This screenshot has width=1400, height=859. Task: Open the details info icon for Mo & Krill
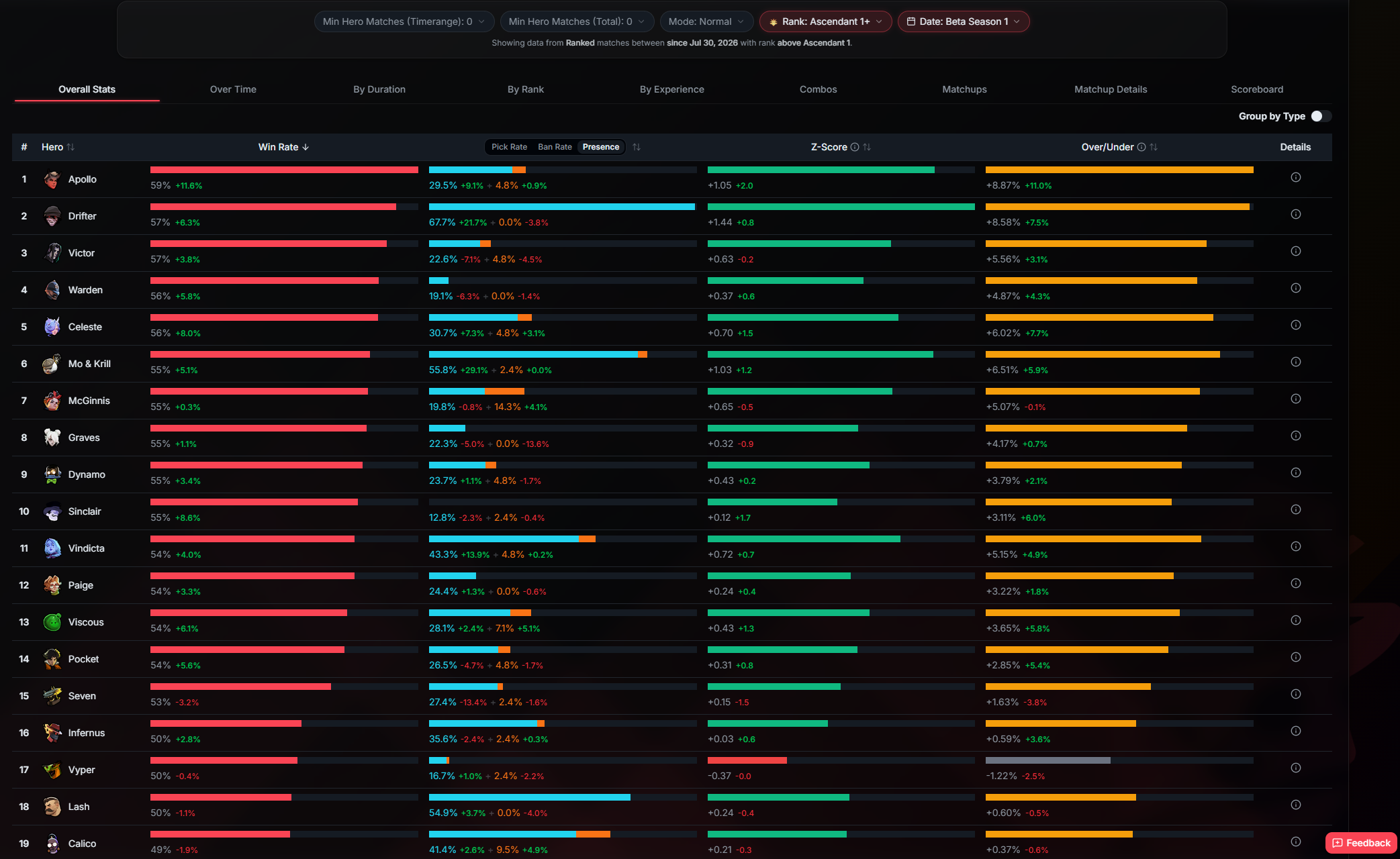click(1295, 362)
